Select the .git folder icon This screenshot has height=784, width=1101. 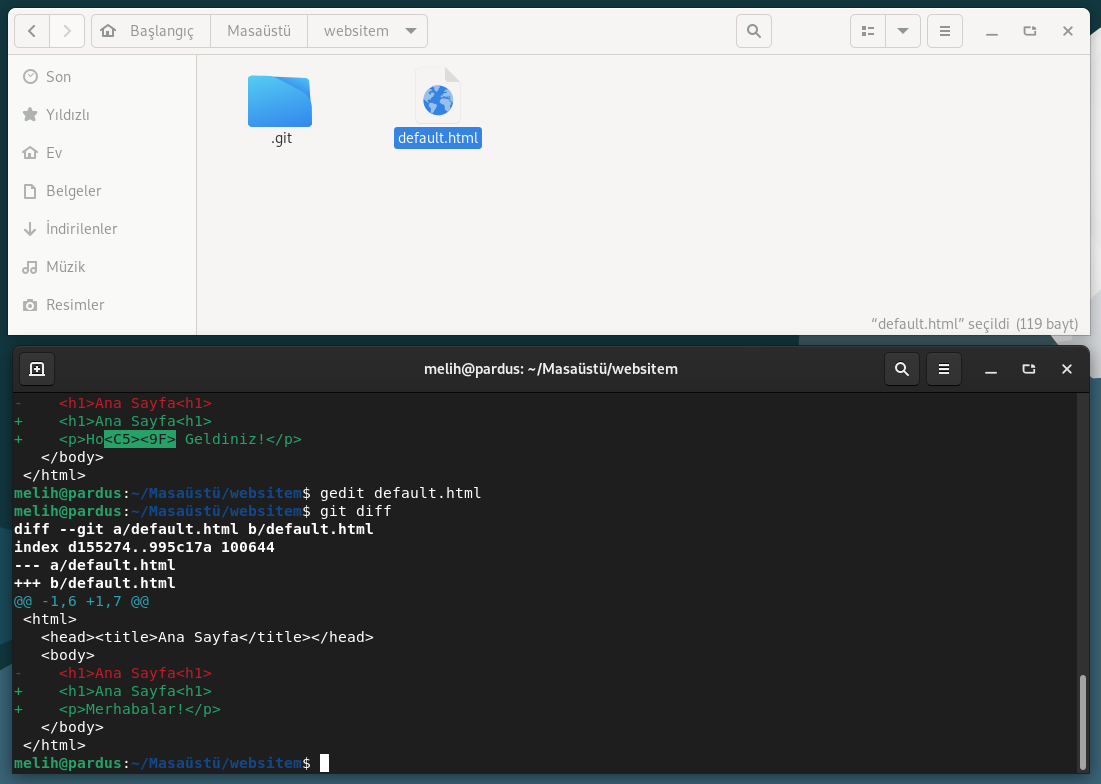click(279, 101)
